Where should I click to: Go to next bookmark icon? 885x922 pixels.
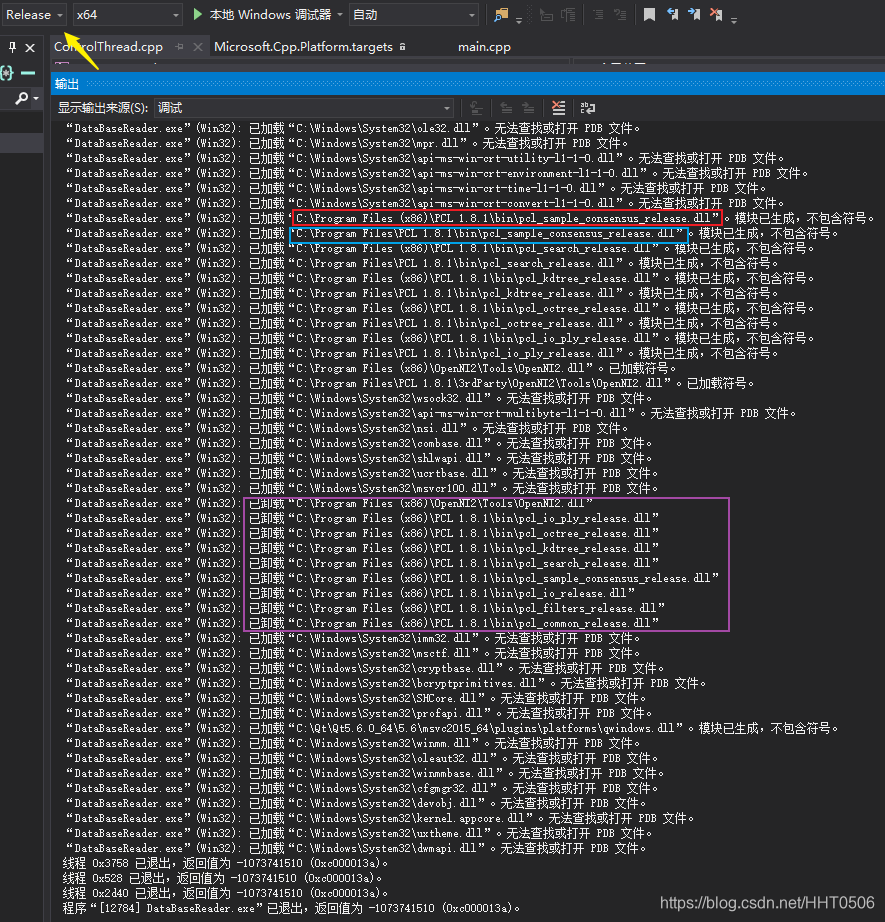click(x=694, y=15)
